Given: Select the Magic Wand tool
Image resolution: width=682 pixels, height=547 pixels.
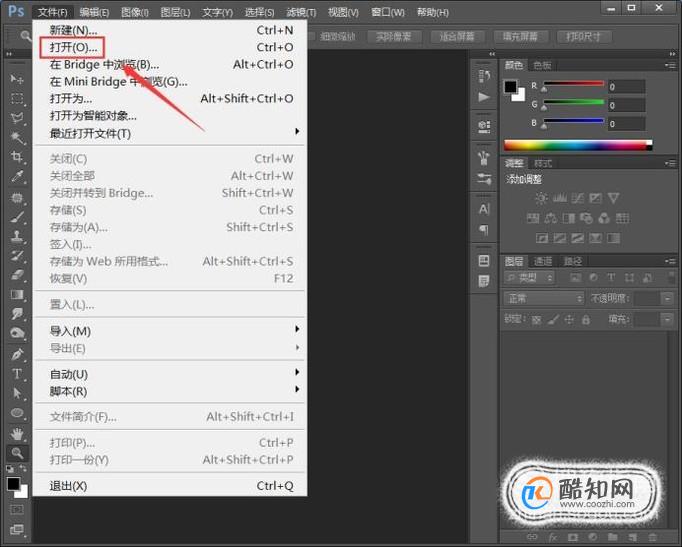Looking at the screenshot, I should tap(17, 137).
